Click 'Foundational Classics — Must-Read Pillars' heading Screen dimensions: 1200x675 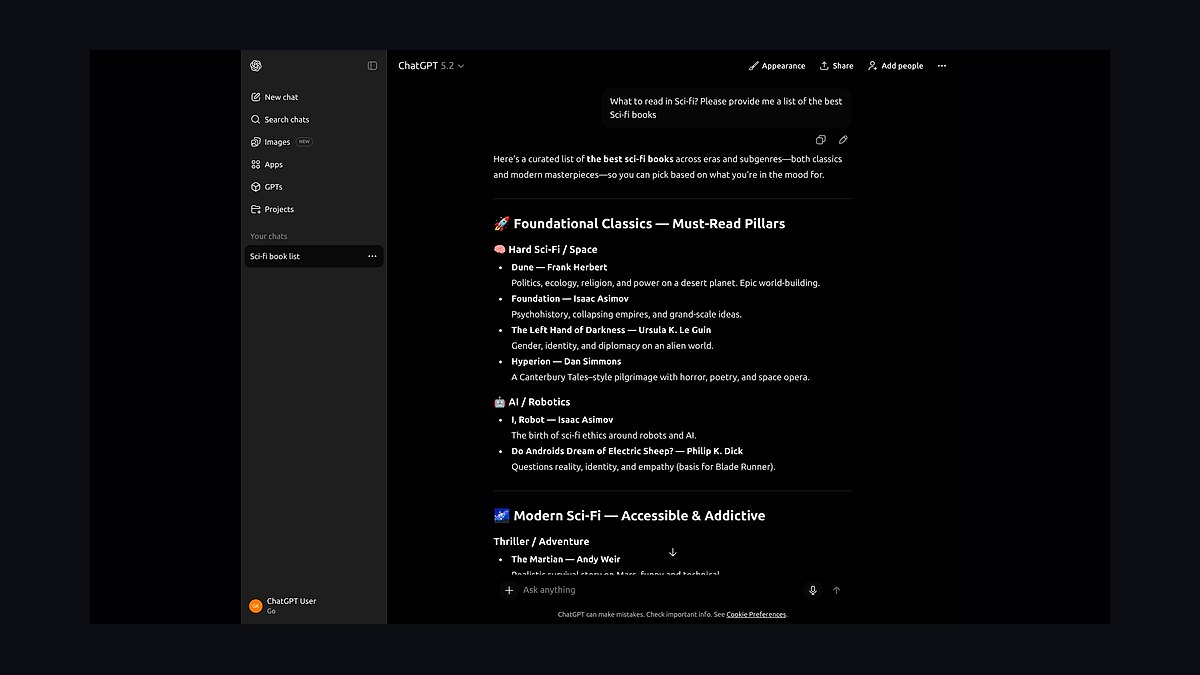tap(639, 224)
